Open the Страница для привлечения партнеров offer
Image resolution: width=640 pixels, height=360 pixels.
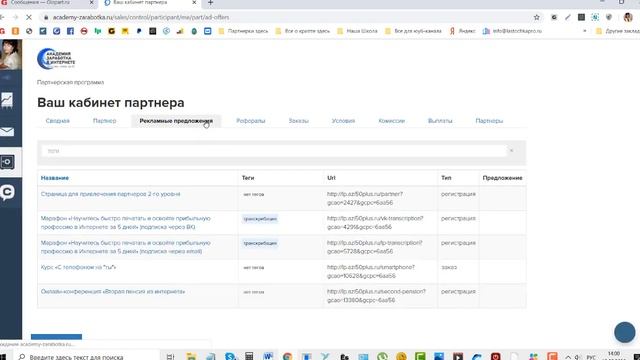(110, 194)
